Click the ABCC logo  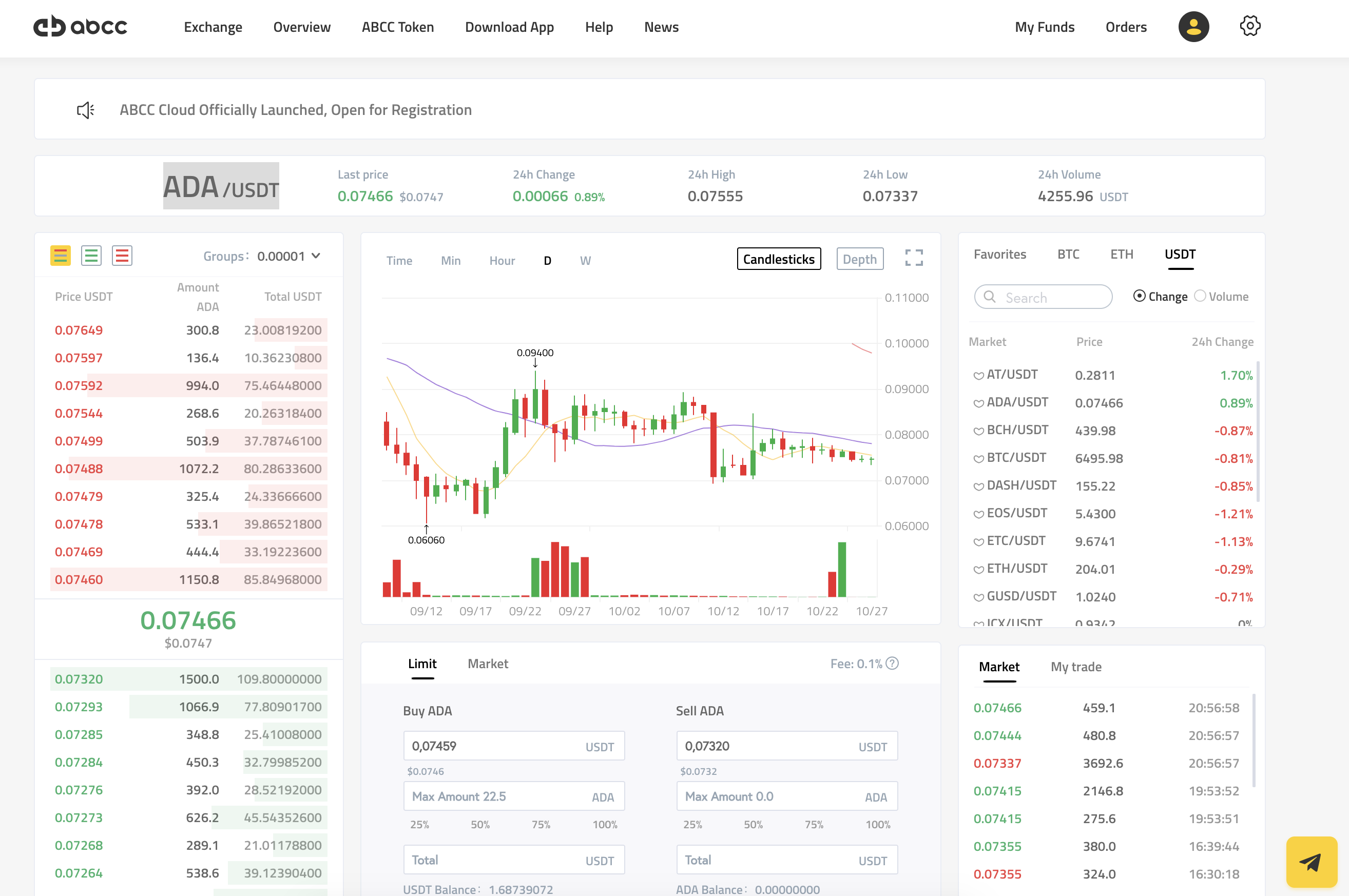coord(80,27)
